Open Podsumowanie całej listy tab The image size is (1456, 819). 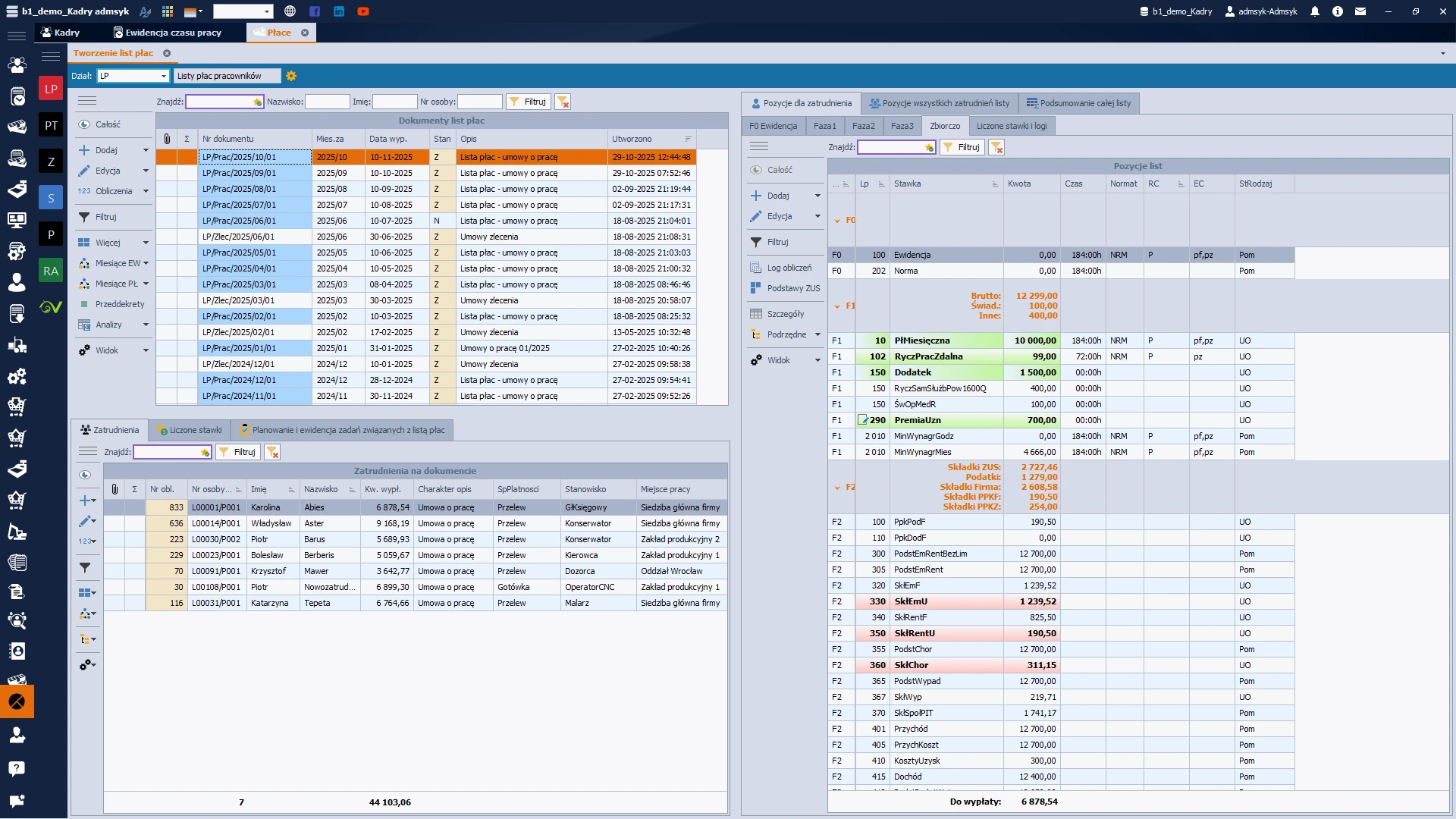click(1078, 103)
